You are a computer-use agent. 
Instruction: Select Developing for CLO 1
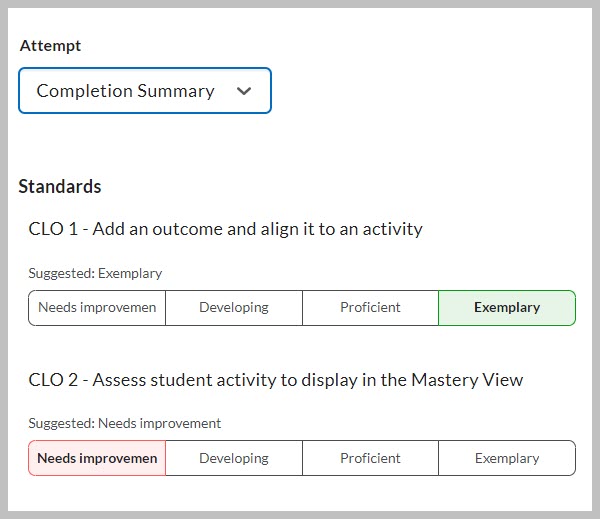tap(234, 308)
